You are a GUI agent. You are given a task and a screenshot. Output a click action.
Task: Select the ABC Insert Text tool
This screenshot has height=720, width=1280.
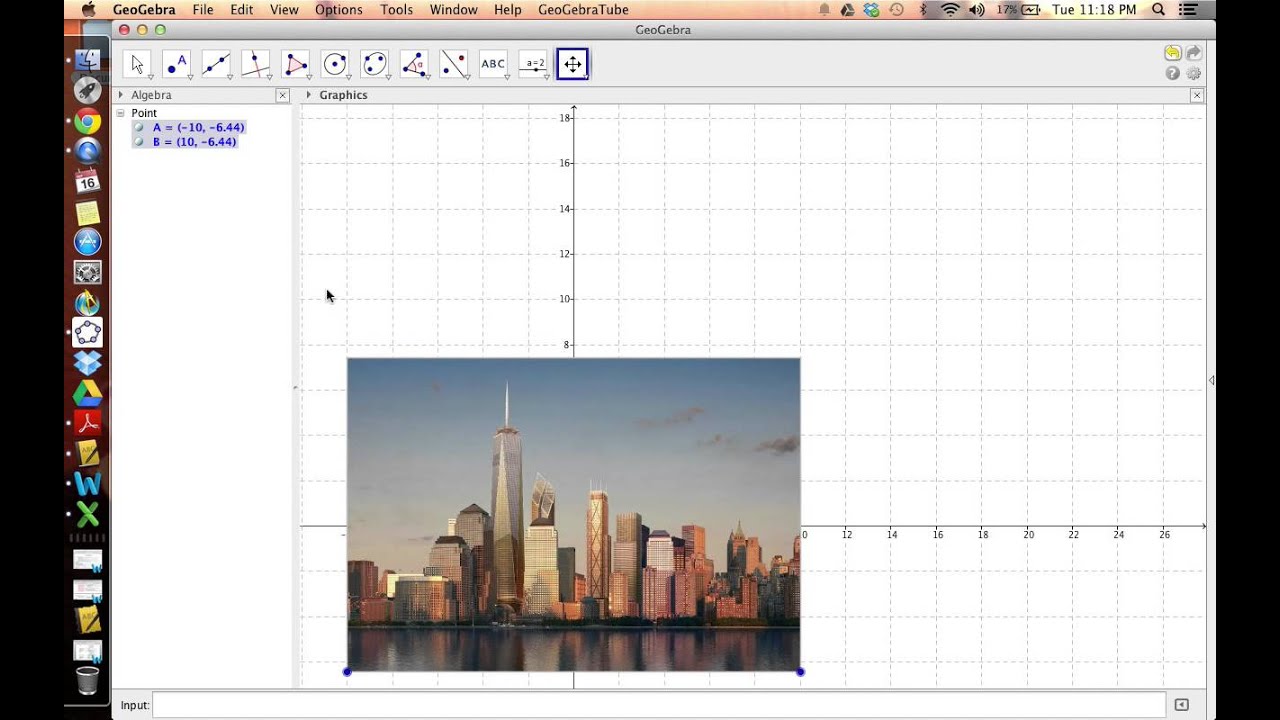pyautogui.click(x=493, y=64)
